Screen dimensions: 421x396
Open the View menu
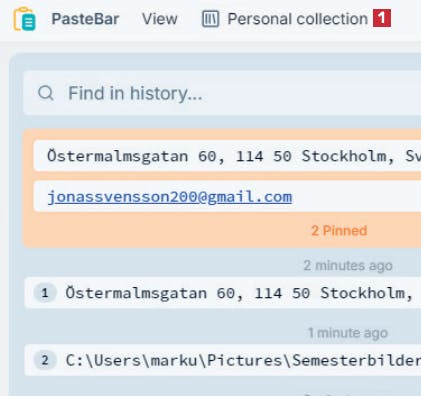tap(160, 19)
